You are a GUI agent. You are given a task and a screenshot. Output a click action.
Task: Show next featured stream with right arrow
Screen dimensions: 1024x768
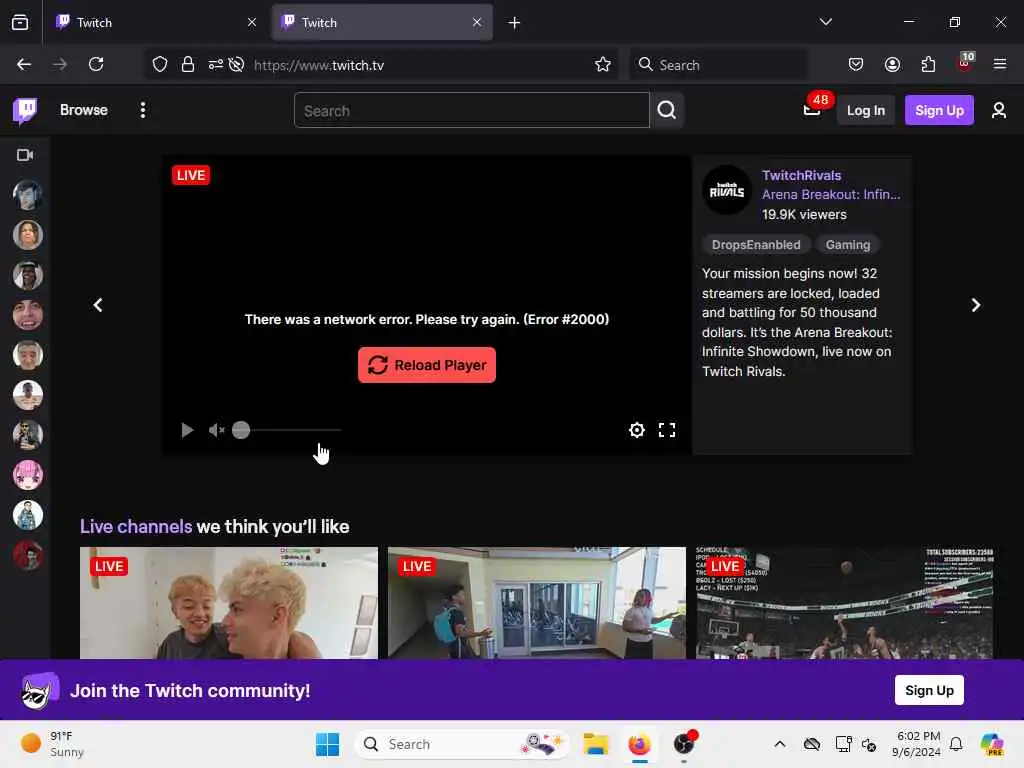[975, 305]
